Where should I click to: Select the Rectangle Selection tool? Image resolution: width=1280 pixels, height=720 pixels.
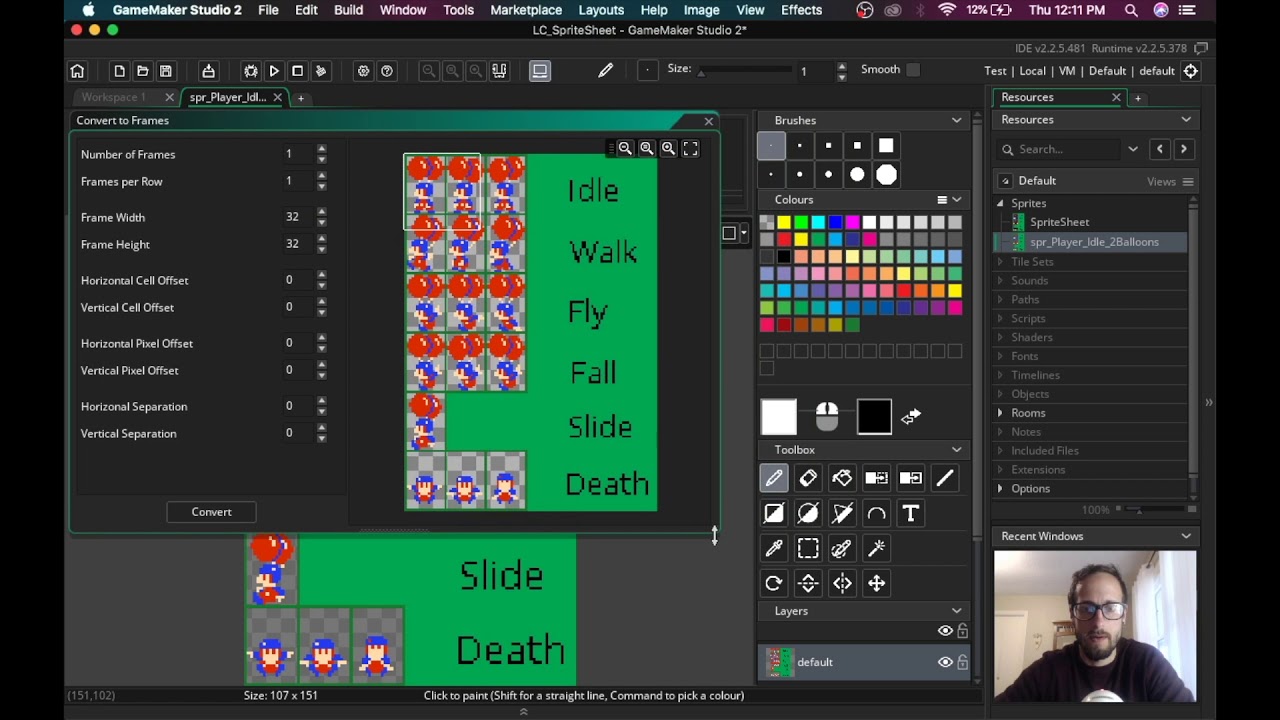pyautogui.click(x=808, y=548)
